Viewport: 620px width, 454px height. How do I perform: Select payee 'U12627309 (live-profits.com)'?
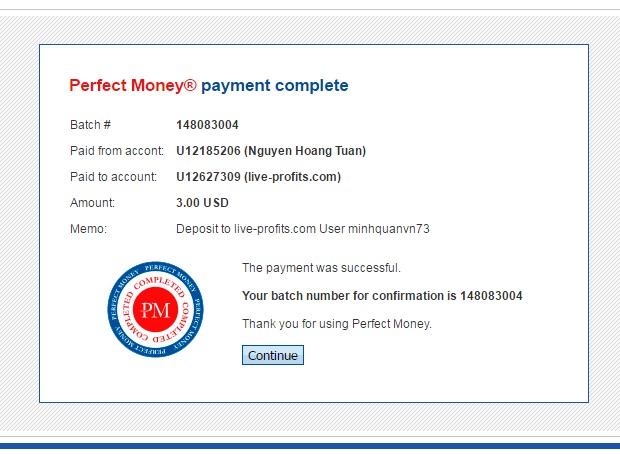point(259,177)
